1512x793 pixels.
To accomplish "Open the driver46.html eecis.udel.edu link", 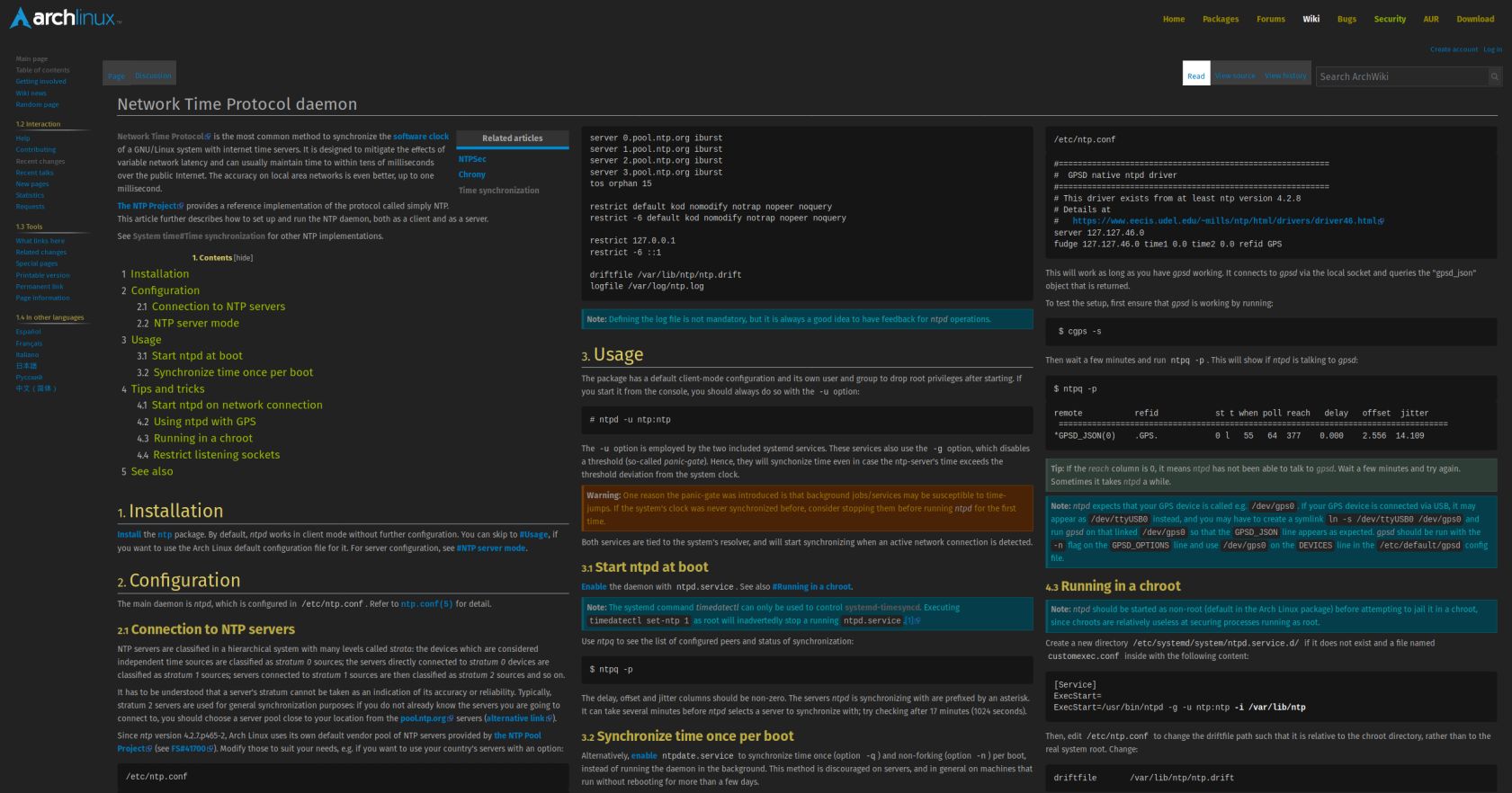I will (x=1228, y=221).
